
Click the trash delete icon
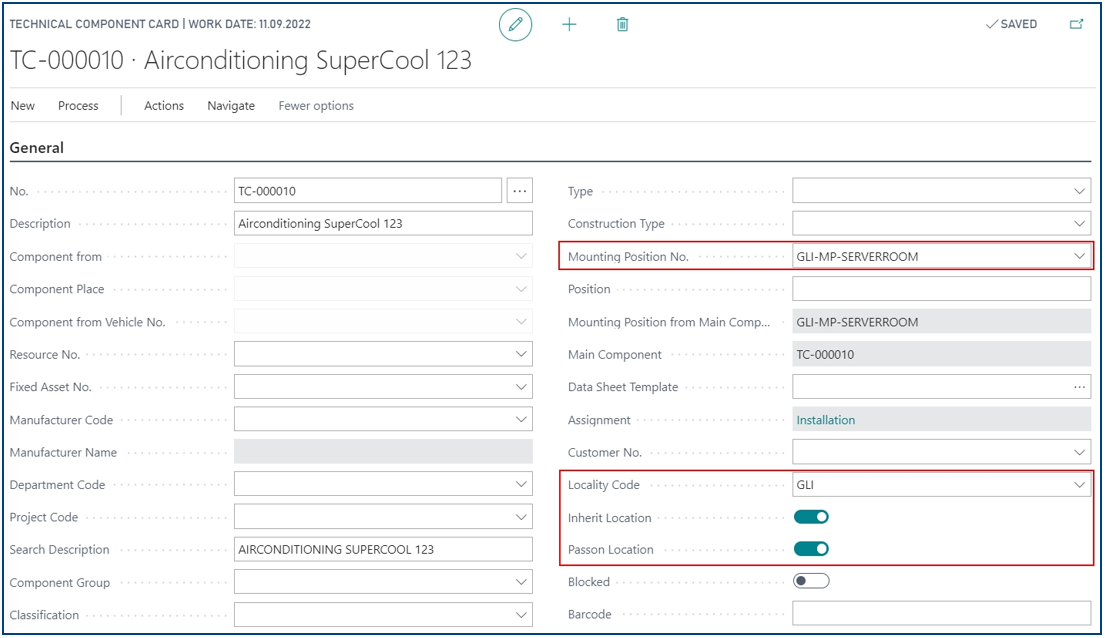[622, 25]
